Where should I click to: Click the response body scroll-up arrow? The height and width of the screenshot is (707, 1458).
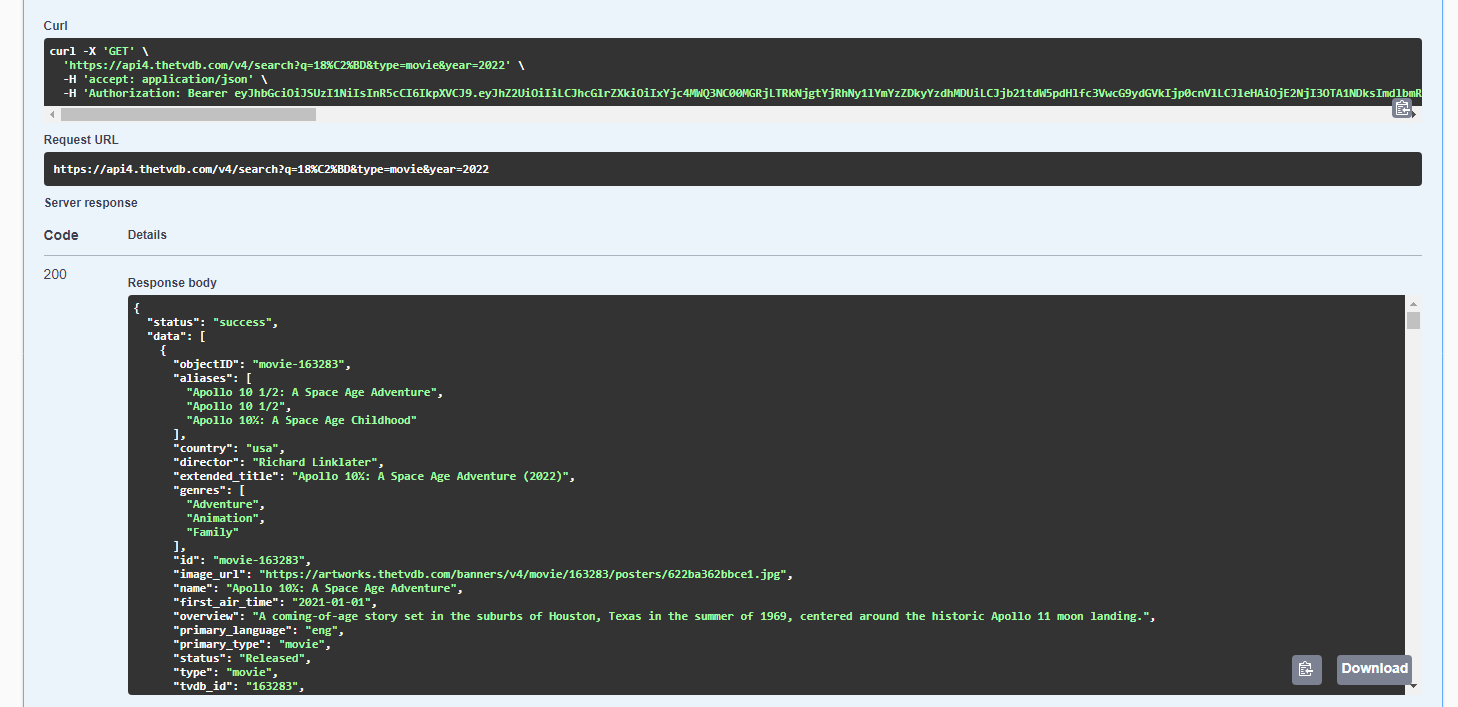coord(1413,302)
